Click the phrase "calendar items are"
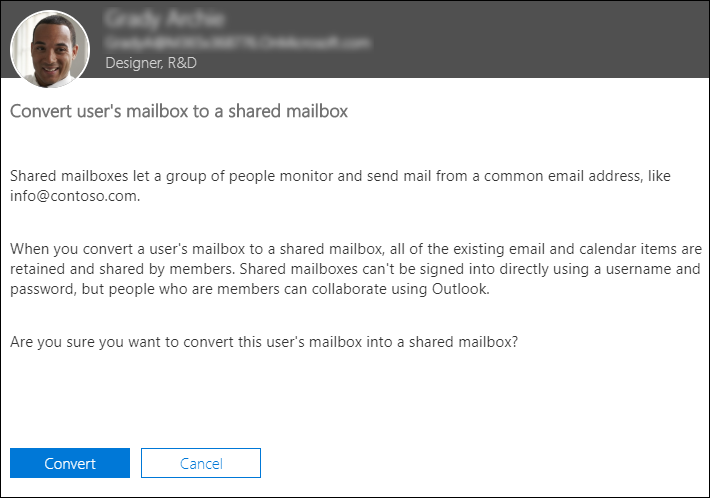This screenshot has height=498, width=710. 641,249
